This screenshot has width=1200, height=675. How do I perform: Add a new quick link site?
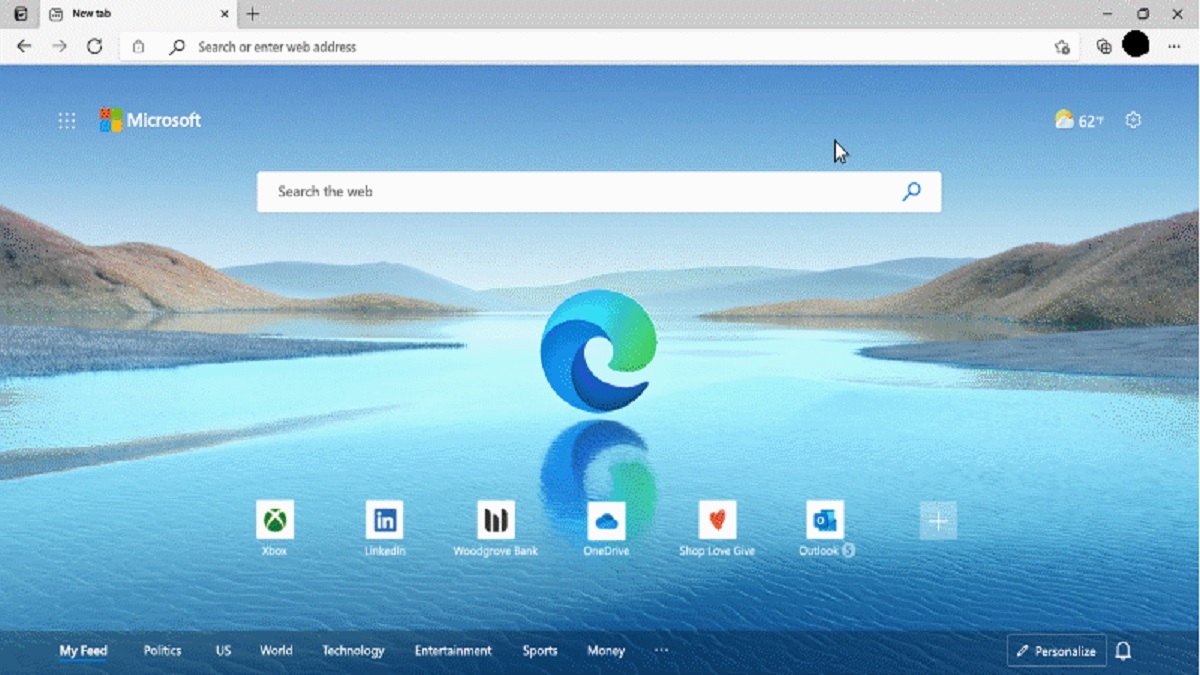[x=938, y=520]
